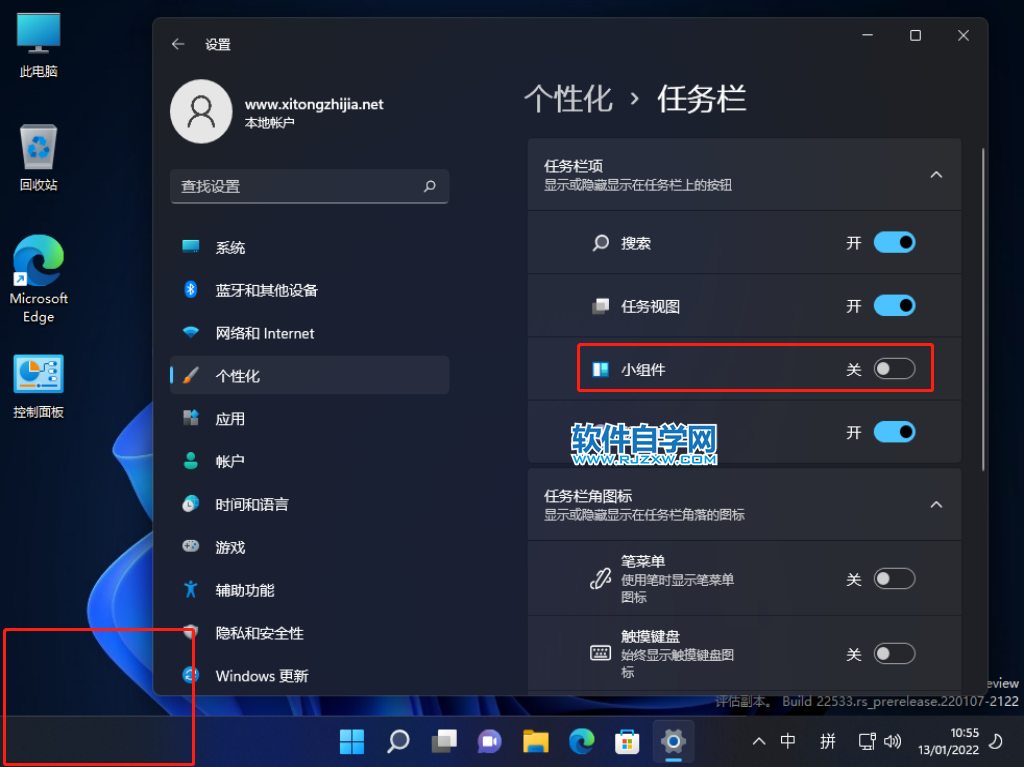Collapse the 任务栏项 section

936,174
